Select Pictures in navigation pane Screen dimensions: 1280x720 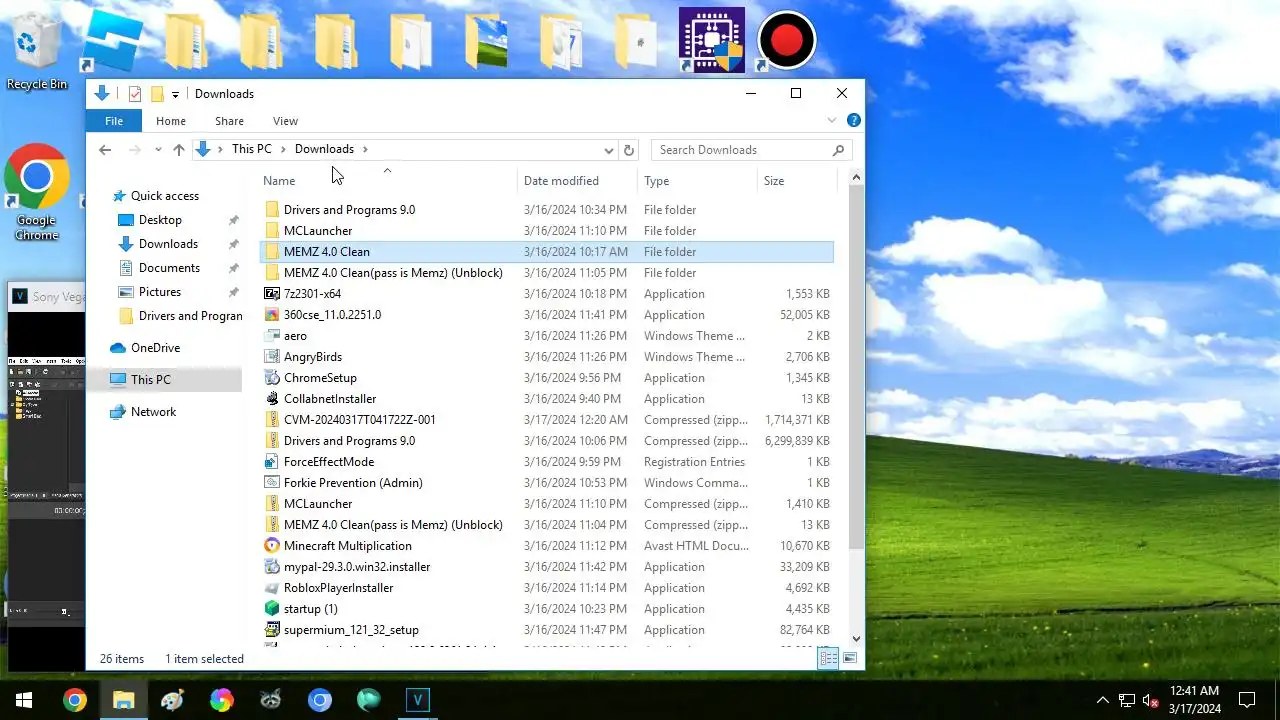(x=160, y=292)
